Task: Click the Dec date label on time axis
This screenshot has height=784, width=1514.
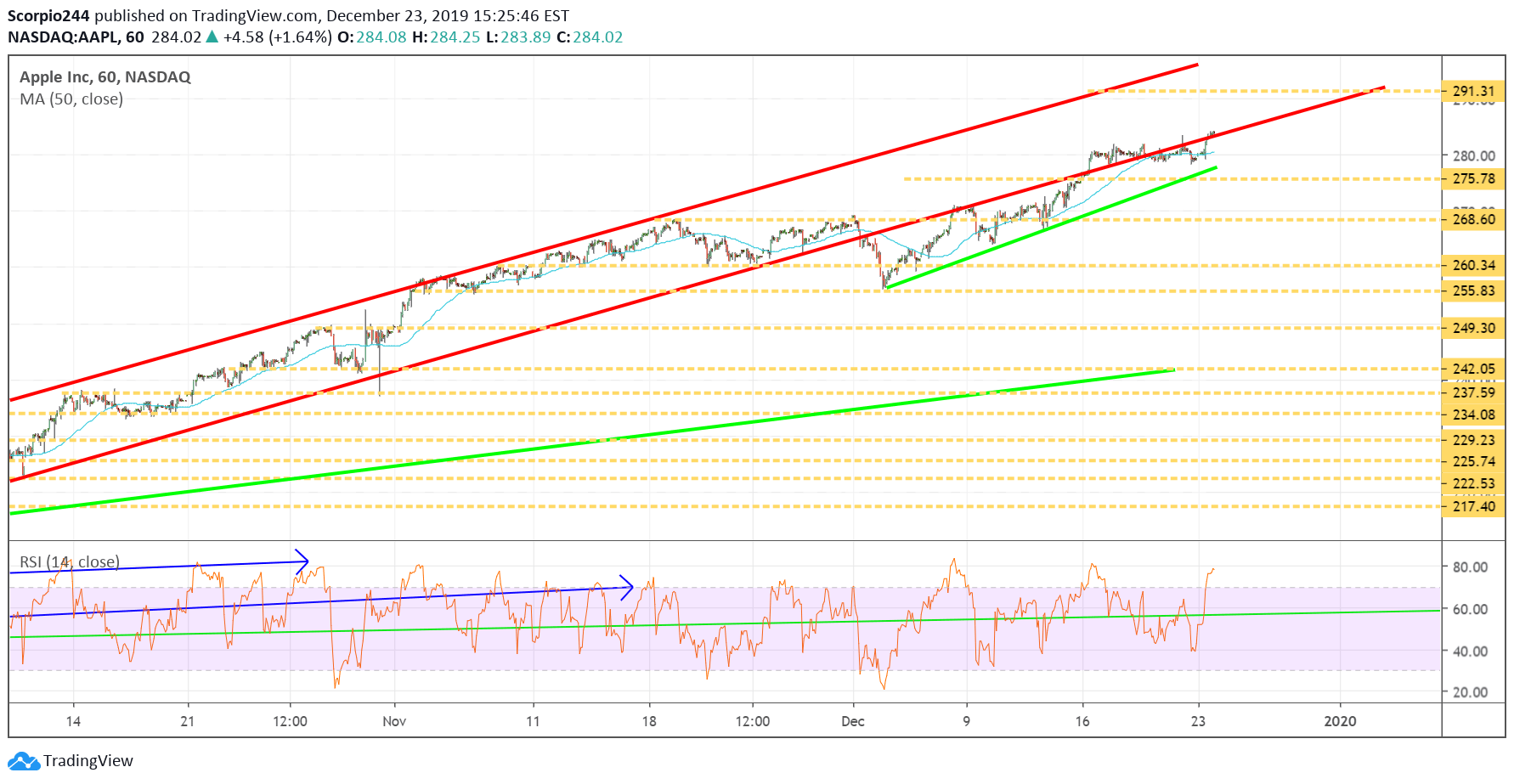Action: (x=853, y=721)
